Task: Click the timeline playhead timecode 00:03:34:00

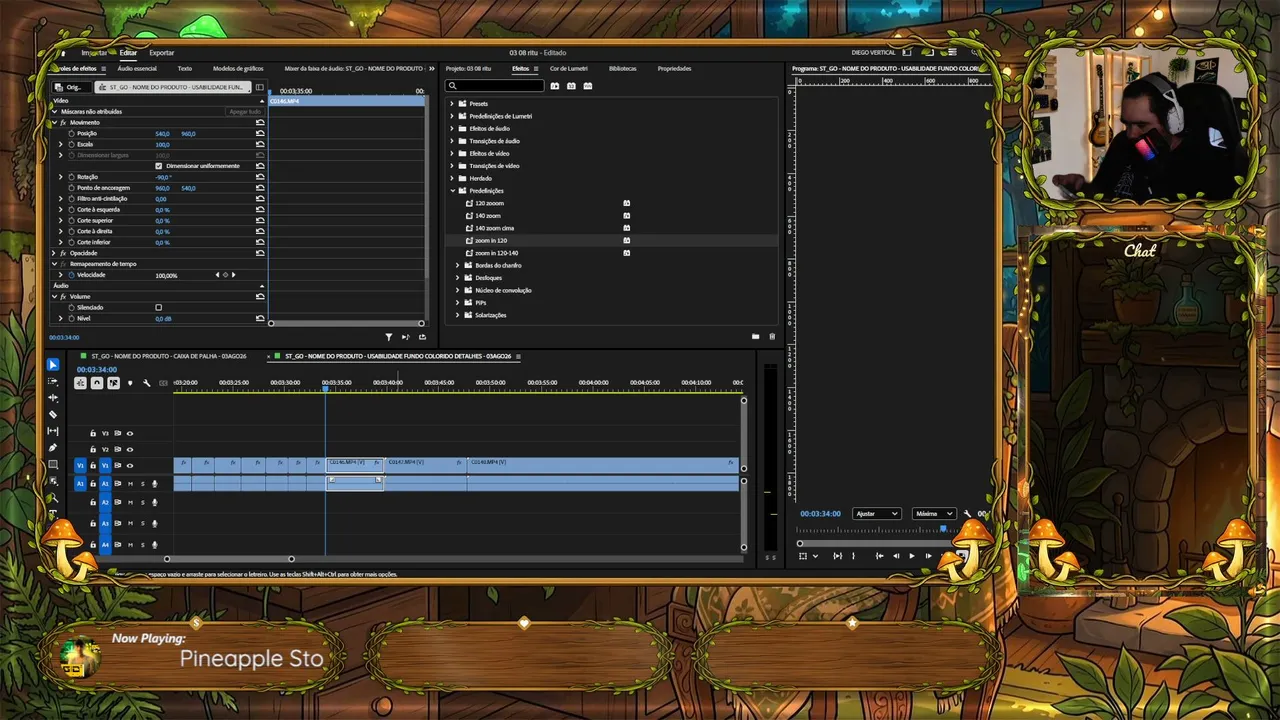Action: pos(97,370)
